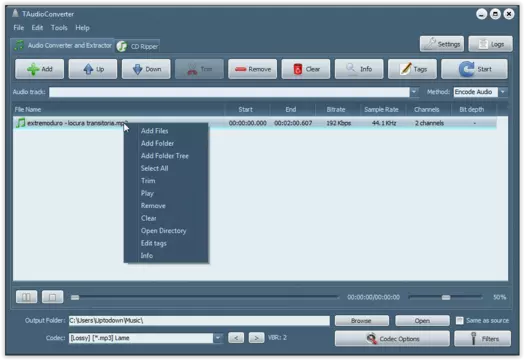Open file Info with magnifier button

359,69
